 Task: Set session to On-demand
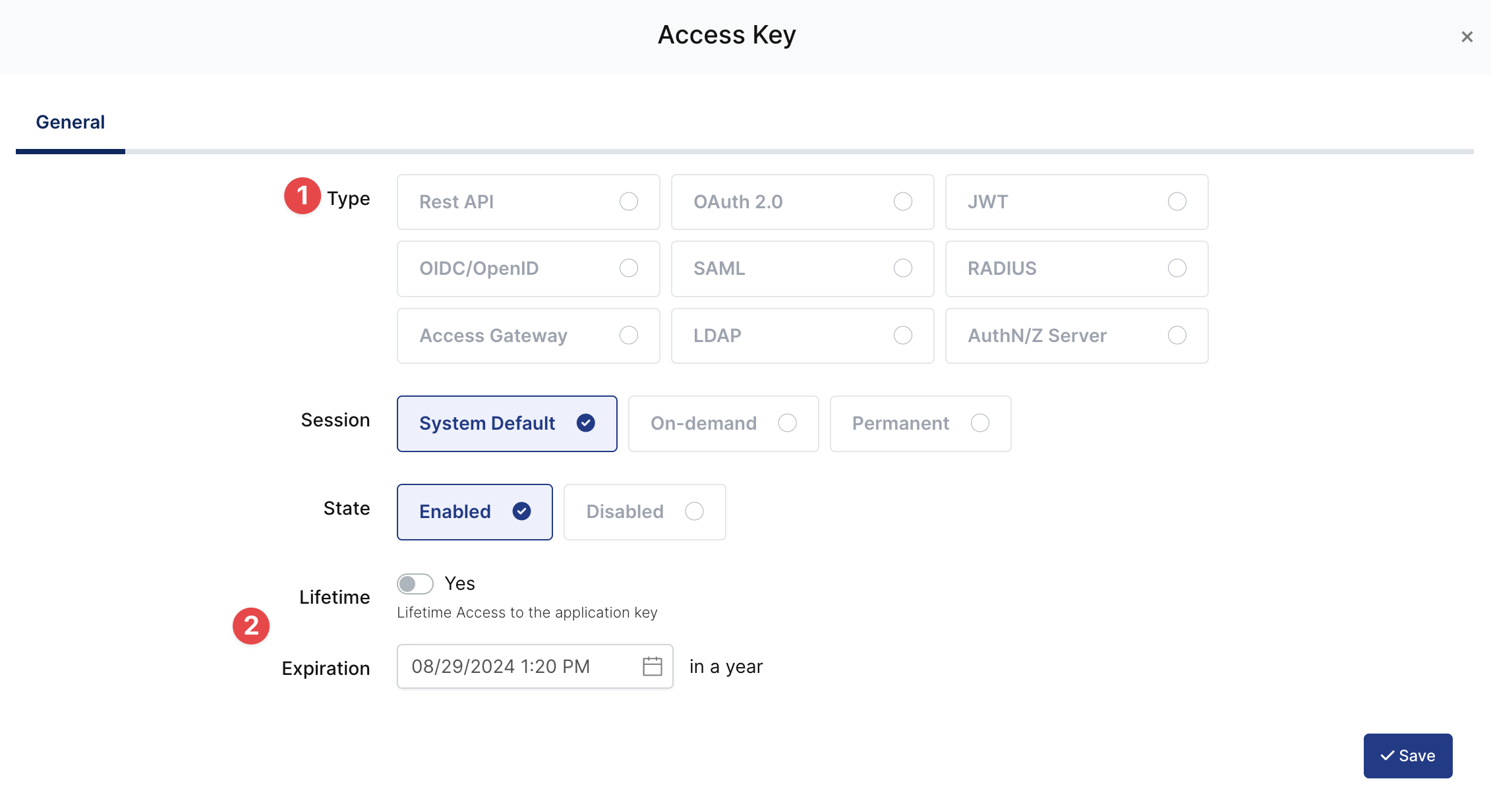point(723,424)
